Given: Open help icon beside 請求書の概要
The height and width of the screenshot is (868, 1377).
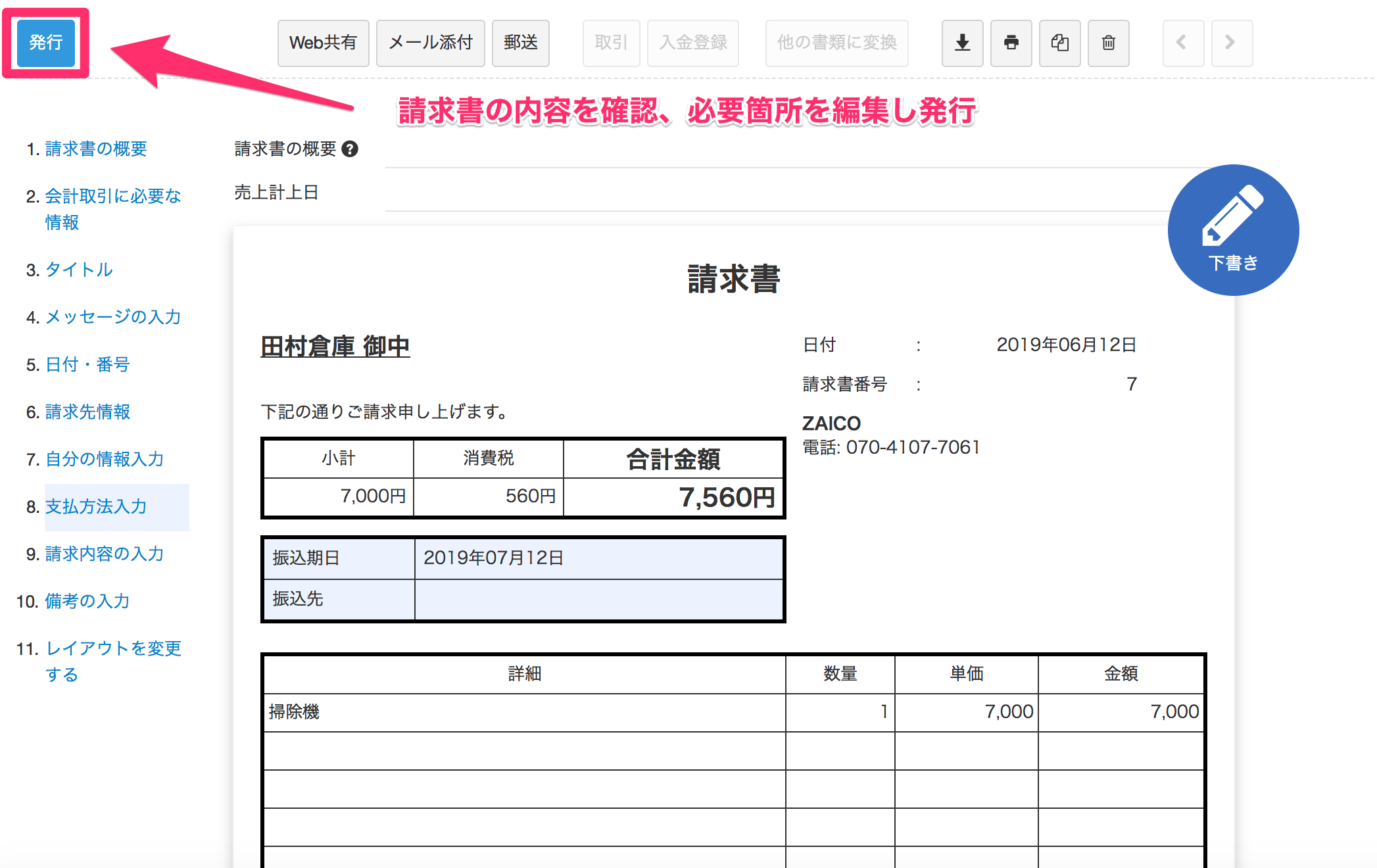Looking at the screenshot, I should (x=350, y=149).
